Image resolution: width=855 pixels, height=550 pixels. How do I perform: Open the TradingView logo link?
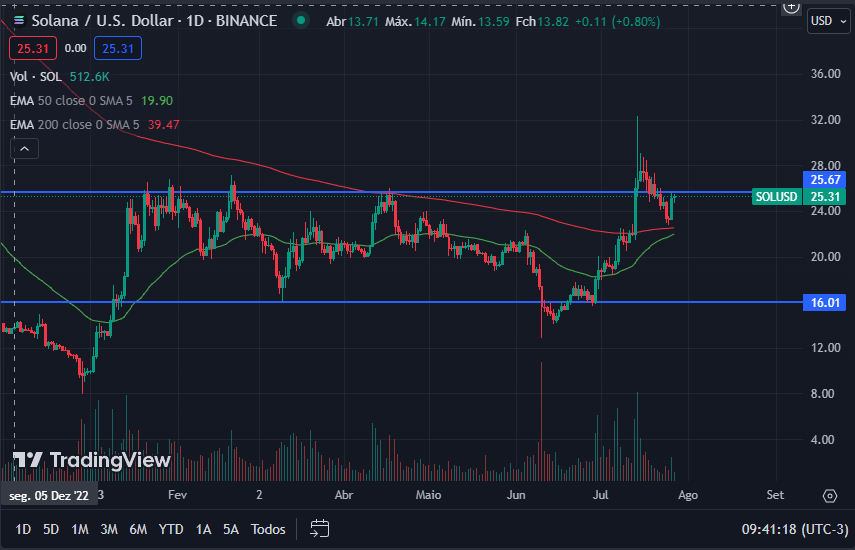point(92,460)
